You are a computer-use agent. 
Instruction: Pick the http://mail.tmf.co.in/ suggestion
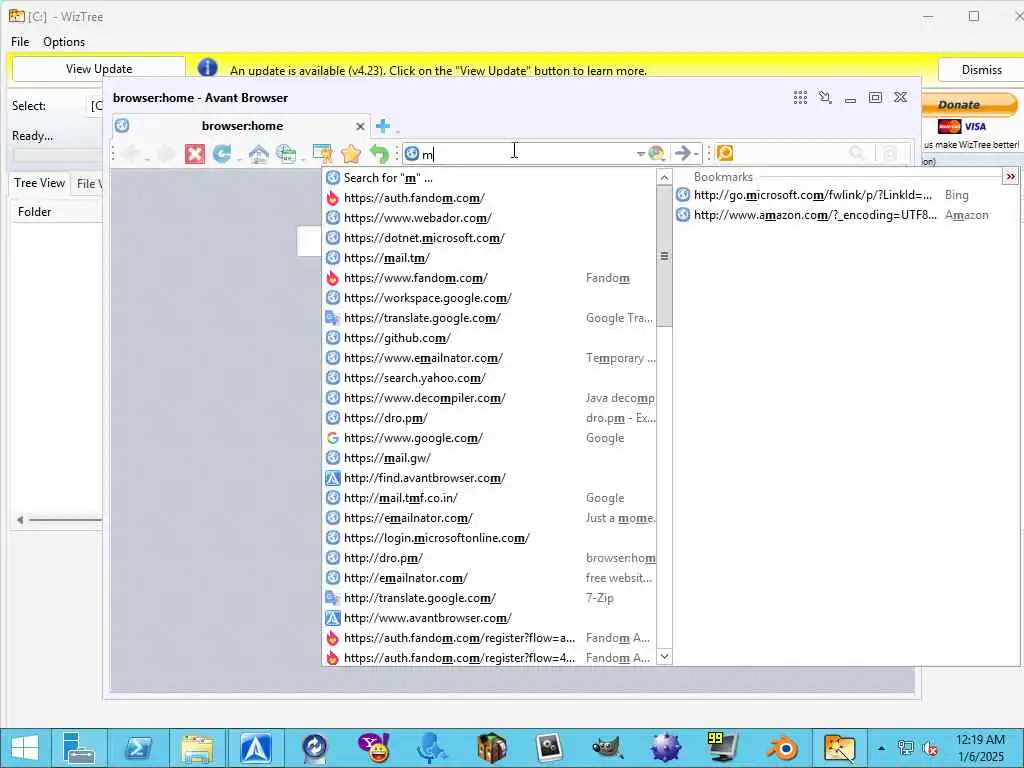click(x=490, y=498)
